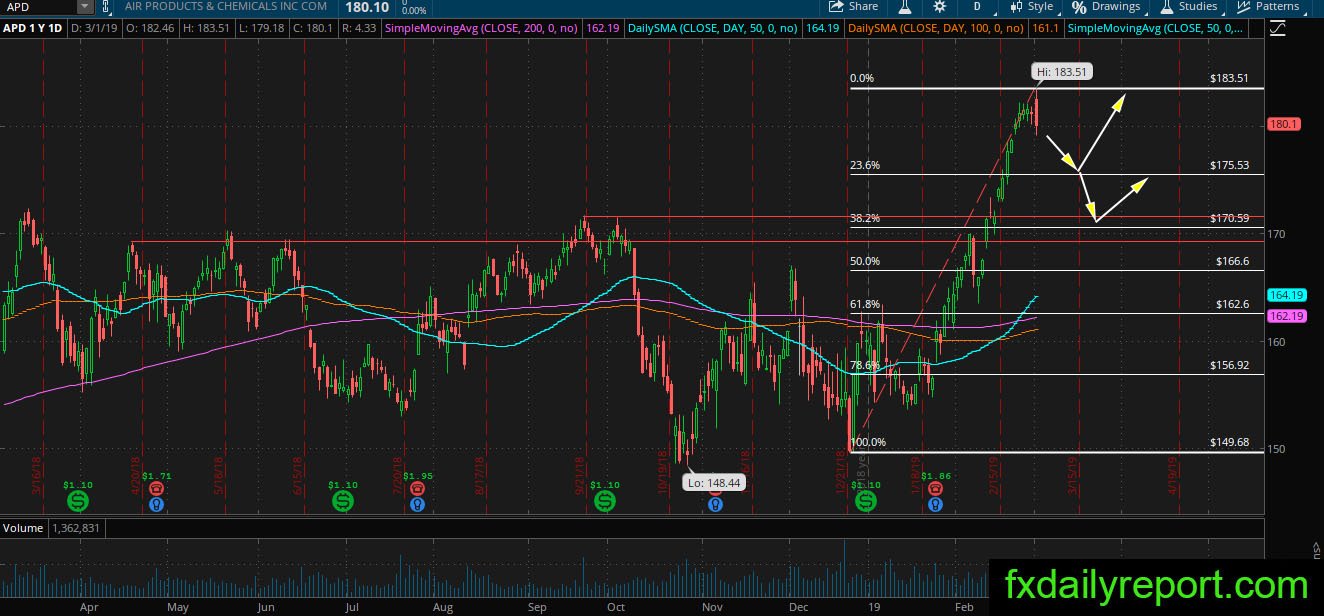
Task: Click the dividend icon near 3/16/18
Action: (x=78, y=499)
